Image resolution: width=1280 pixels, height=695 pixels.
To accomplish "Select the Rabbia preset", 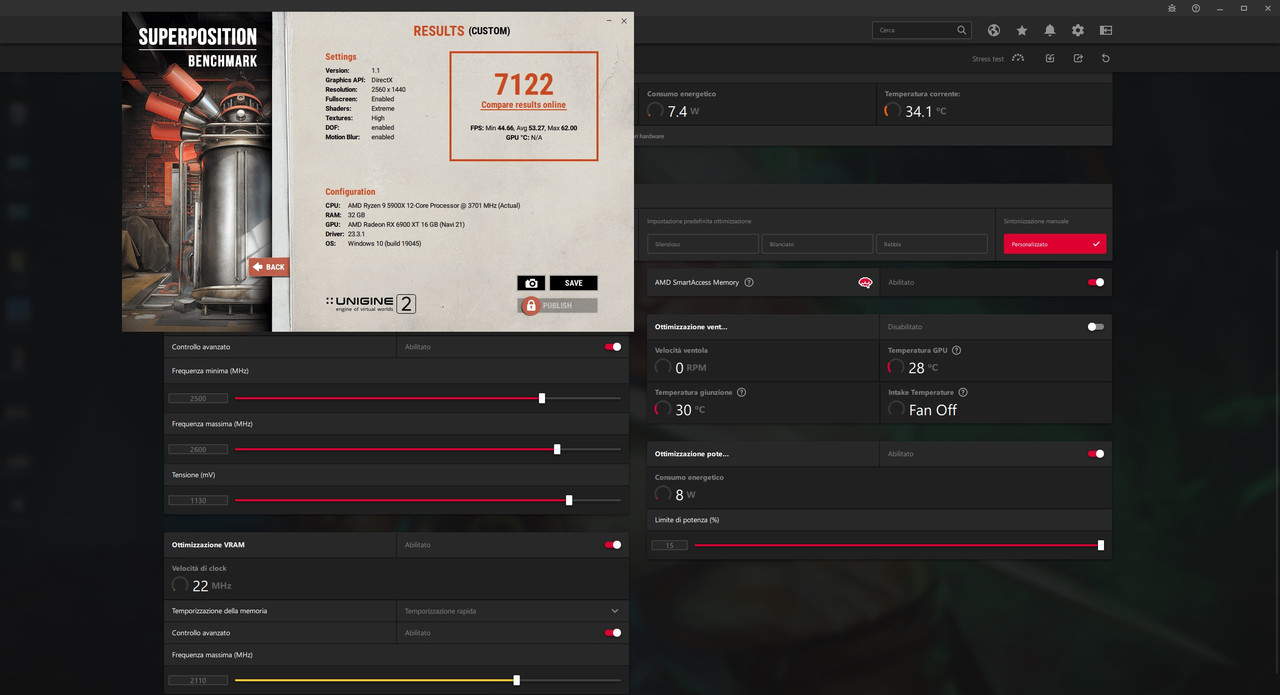I will (931, 244).
